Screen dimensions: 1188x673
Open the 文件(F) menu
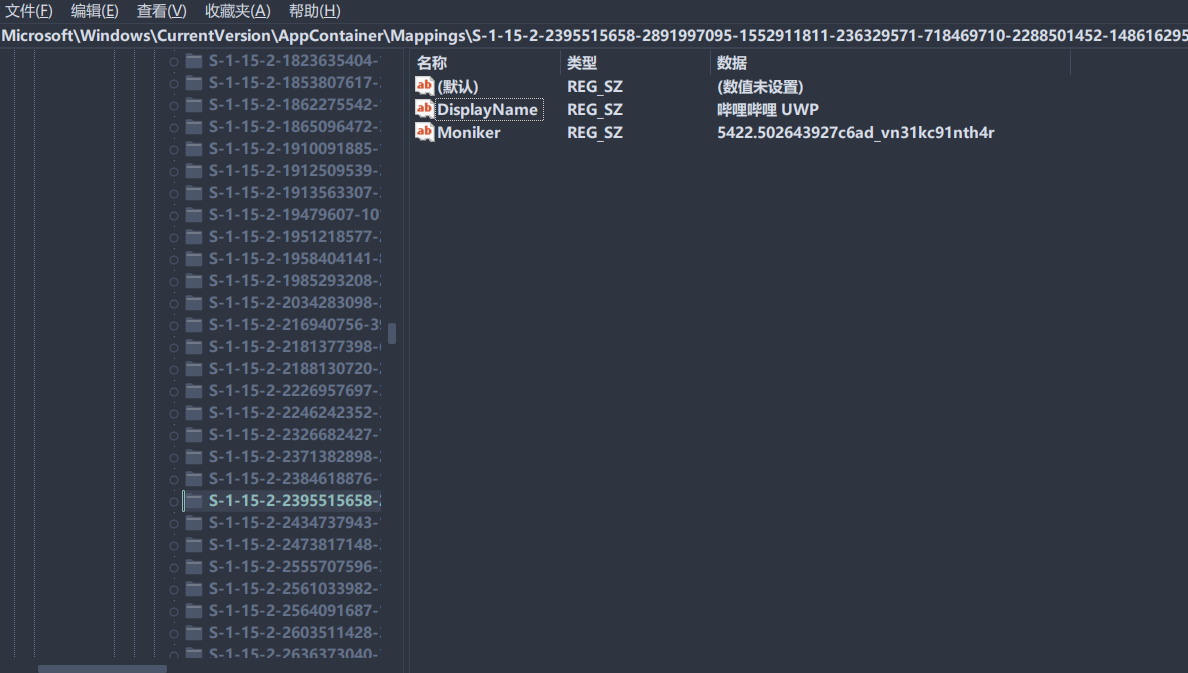coord(29,11)
